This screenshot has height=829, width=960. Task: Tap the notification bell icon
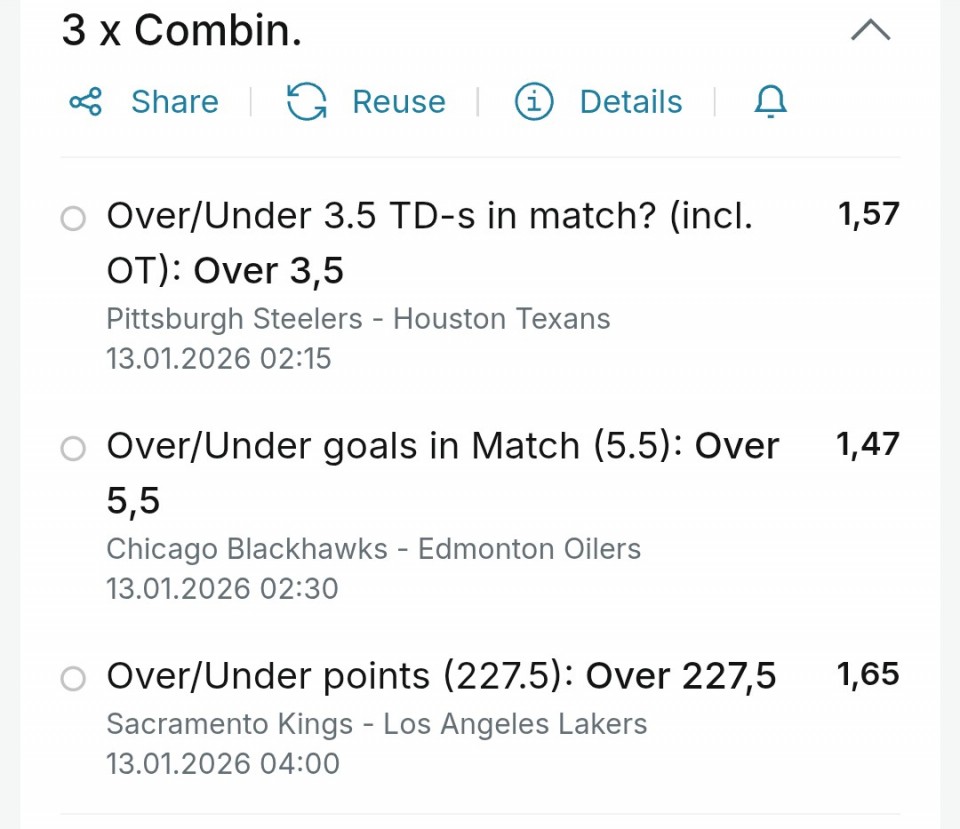point(770,101)
